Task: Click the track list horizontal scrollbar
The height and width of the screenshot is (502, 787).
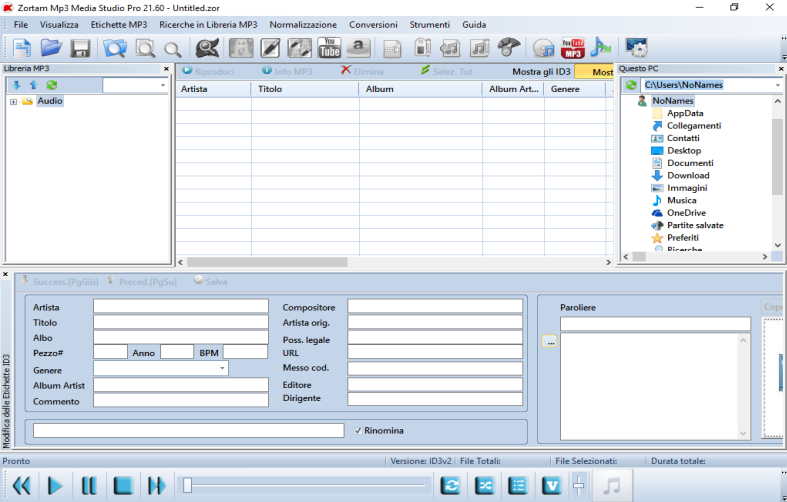Action: pos(267,262)
